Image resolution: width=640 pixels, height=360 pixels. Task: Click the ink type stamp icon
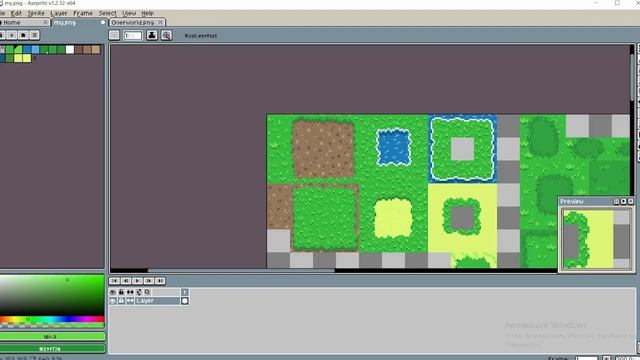tap(152, 36)
